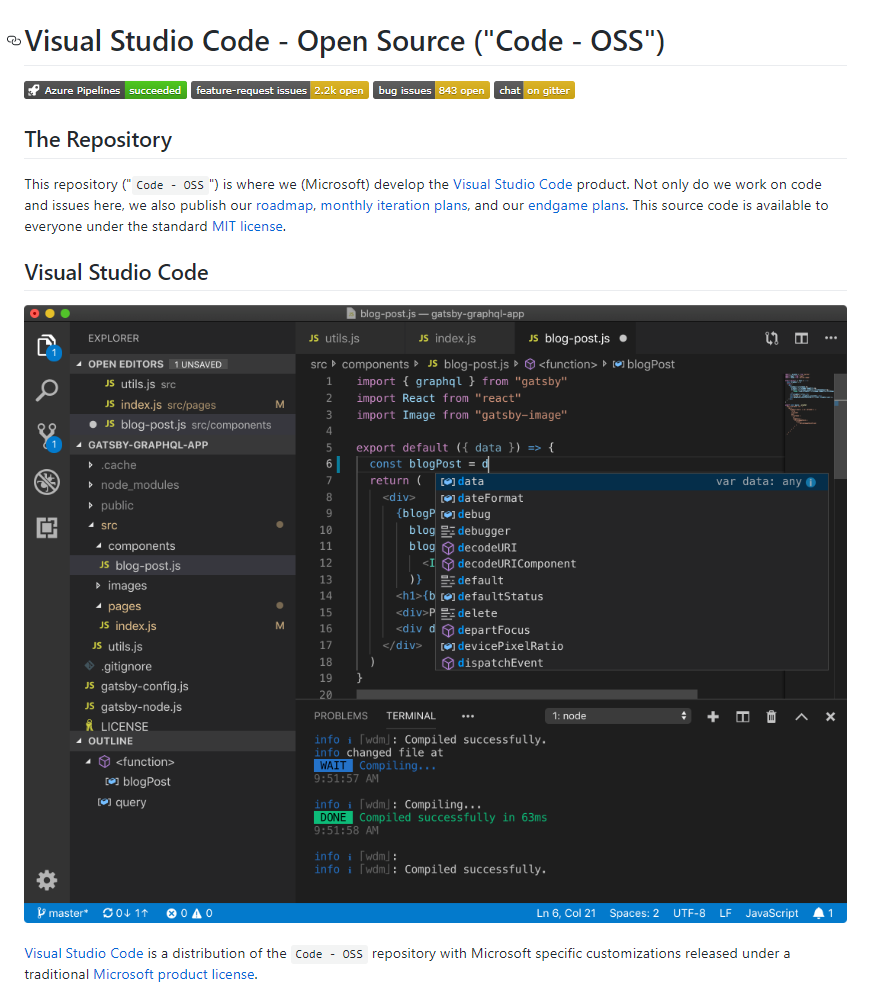This screenshot has width=870, height=982.
Task: Open the roadmap link
Action: coord(284,205)
